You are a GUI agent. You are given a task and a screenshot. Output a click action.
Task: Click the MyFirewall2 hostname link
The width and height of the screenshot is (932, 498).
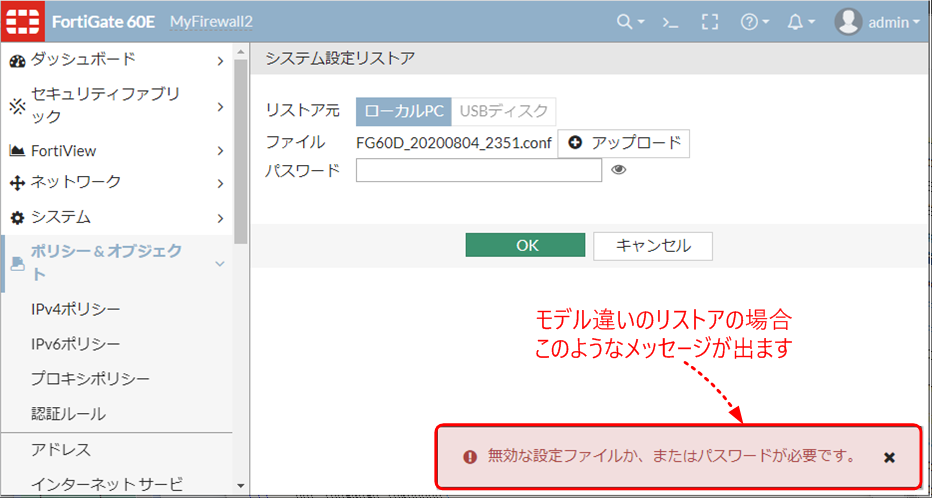(211, 23)
